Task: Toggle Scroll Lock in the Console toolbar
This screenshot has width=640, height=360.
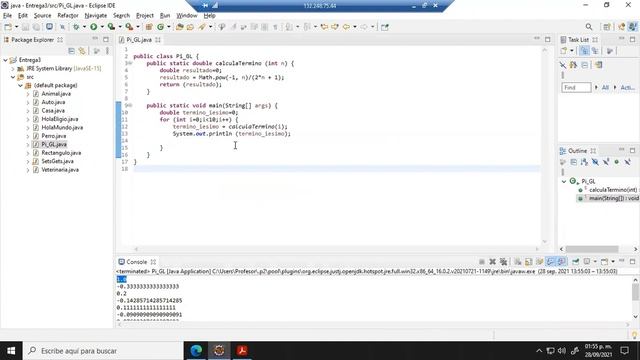Action: (529, 262)
